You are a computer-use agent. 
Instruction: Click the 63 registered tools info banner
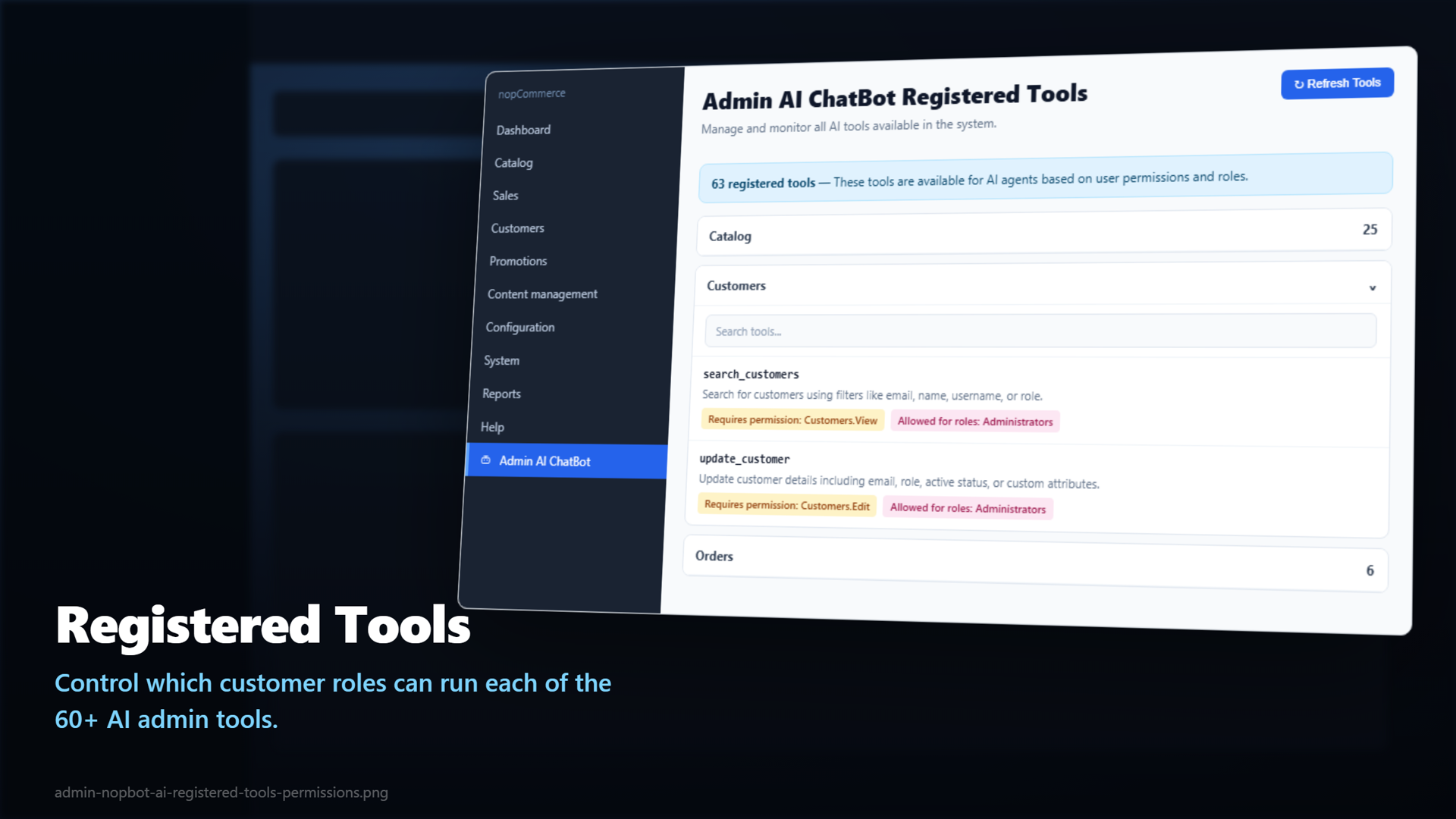tap(1045, 178)
